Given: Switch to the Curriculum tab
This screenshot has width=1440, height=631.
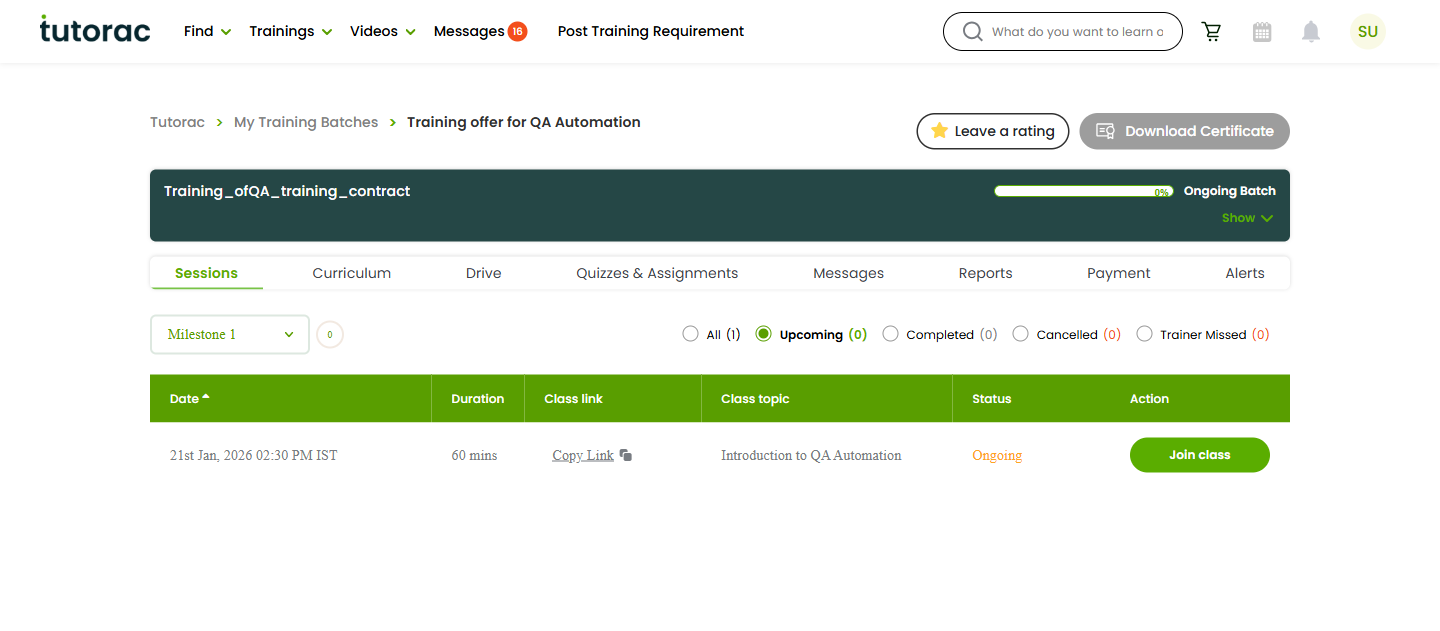Looking at the screenshot, I should point(352,273).
